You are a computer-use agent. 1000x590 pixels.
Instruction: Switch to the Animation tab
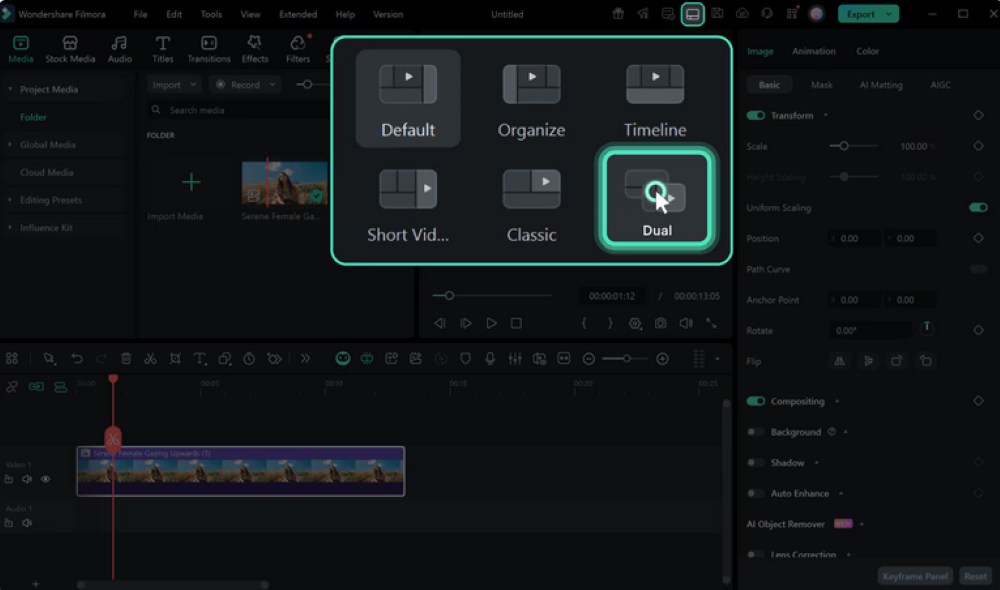click(x=813, y=51)
